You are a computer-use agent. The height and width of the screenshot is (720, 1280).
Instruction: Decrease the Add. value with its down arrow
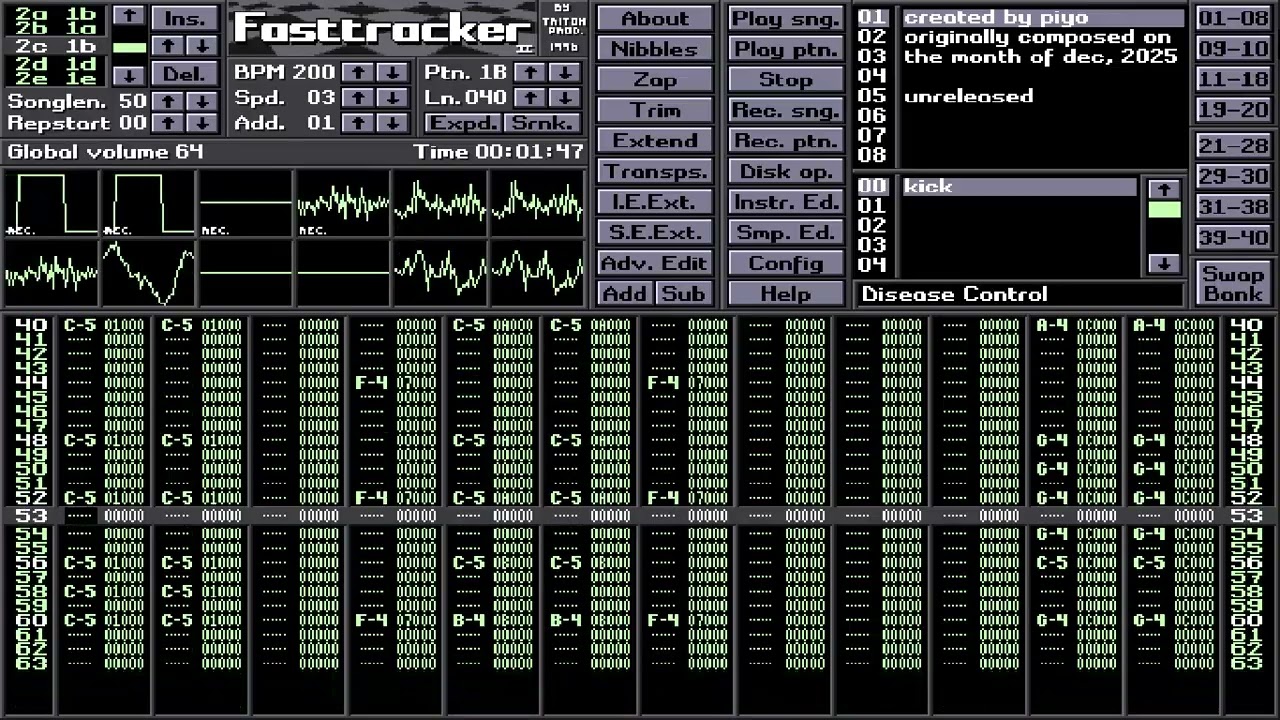(x=392, y=122)
